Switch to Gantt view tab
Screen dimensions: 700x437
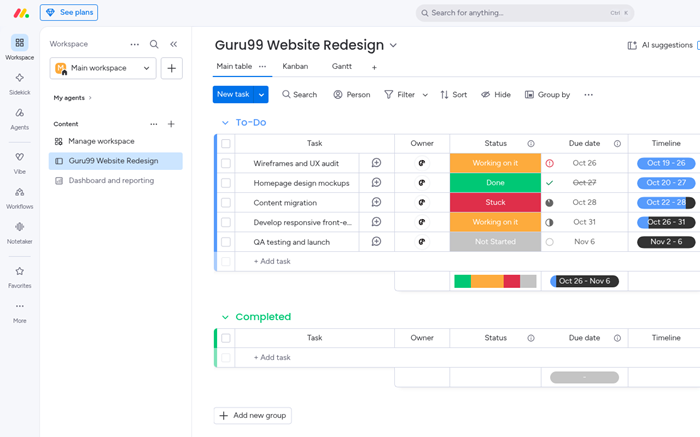click(342, 67)
